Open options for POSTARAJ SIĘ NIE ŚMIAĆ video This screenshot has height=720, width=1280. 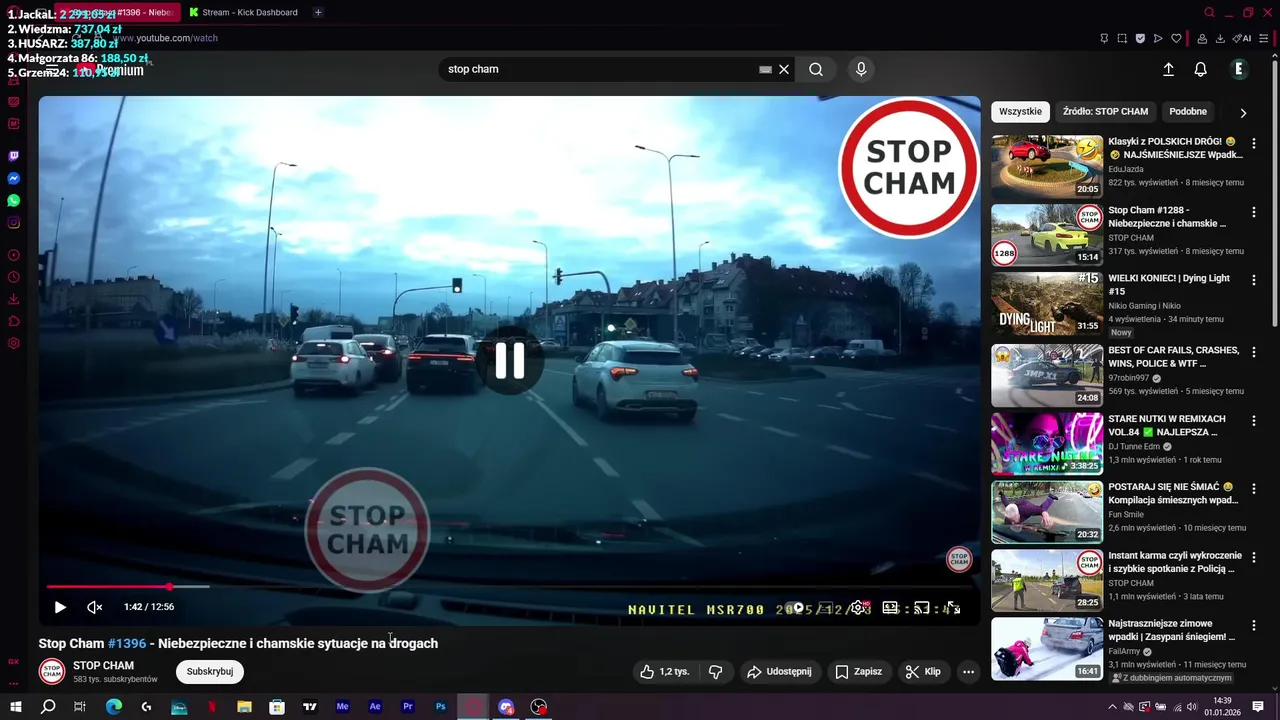(x=1253, y=488)
